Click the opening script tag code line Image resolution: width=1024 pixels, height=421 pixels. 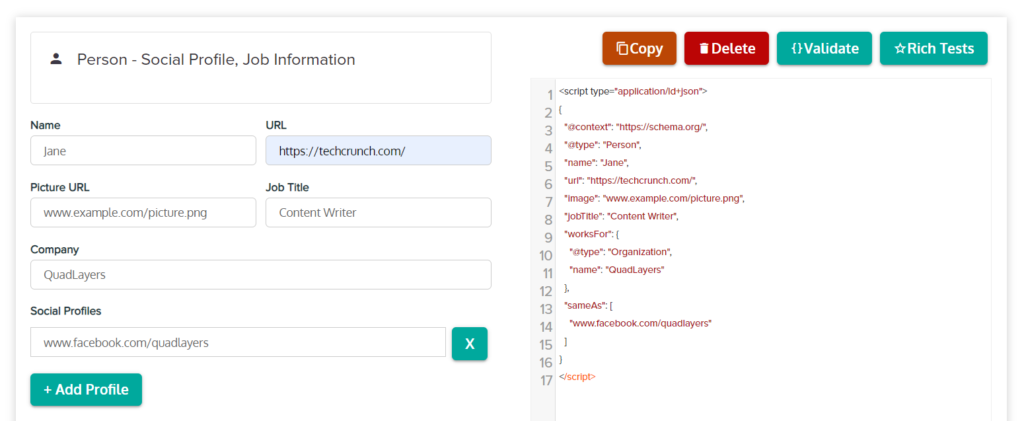633,91
